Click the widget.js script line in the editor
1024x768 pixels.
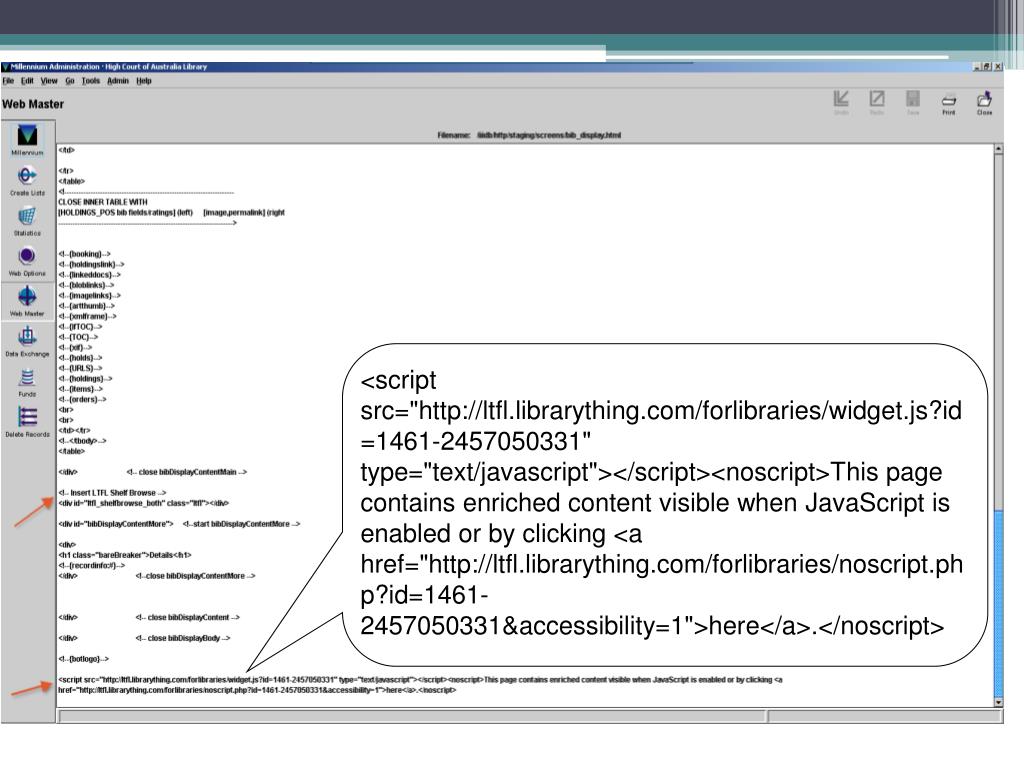420,680
